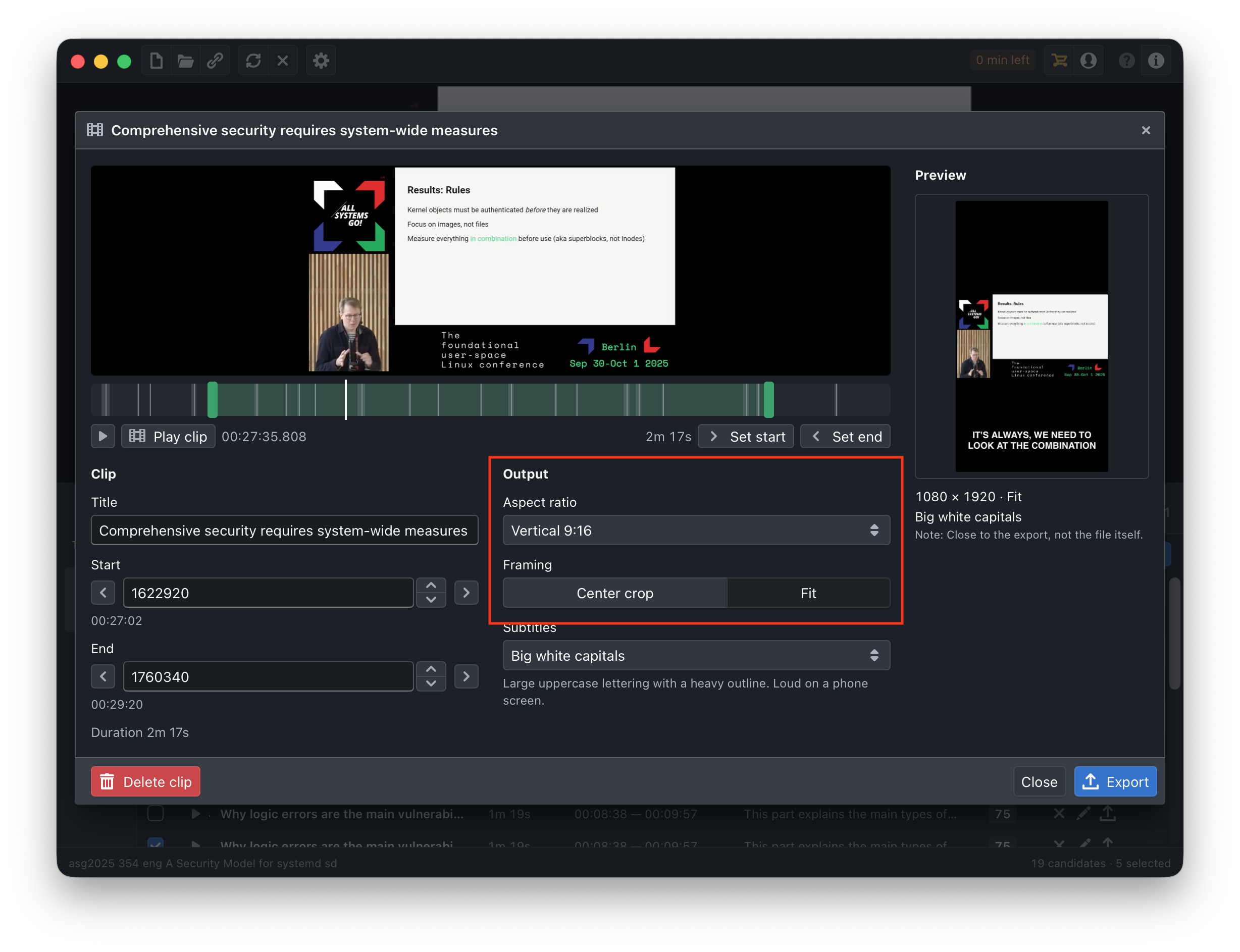Open settings with the gear icon
1240x952 pixels.
321,60
